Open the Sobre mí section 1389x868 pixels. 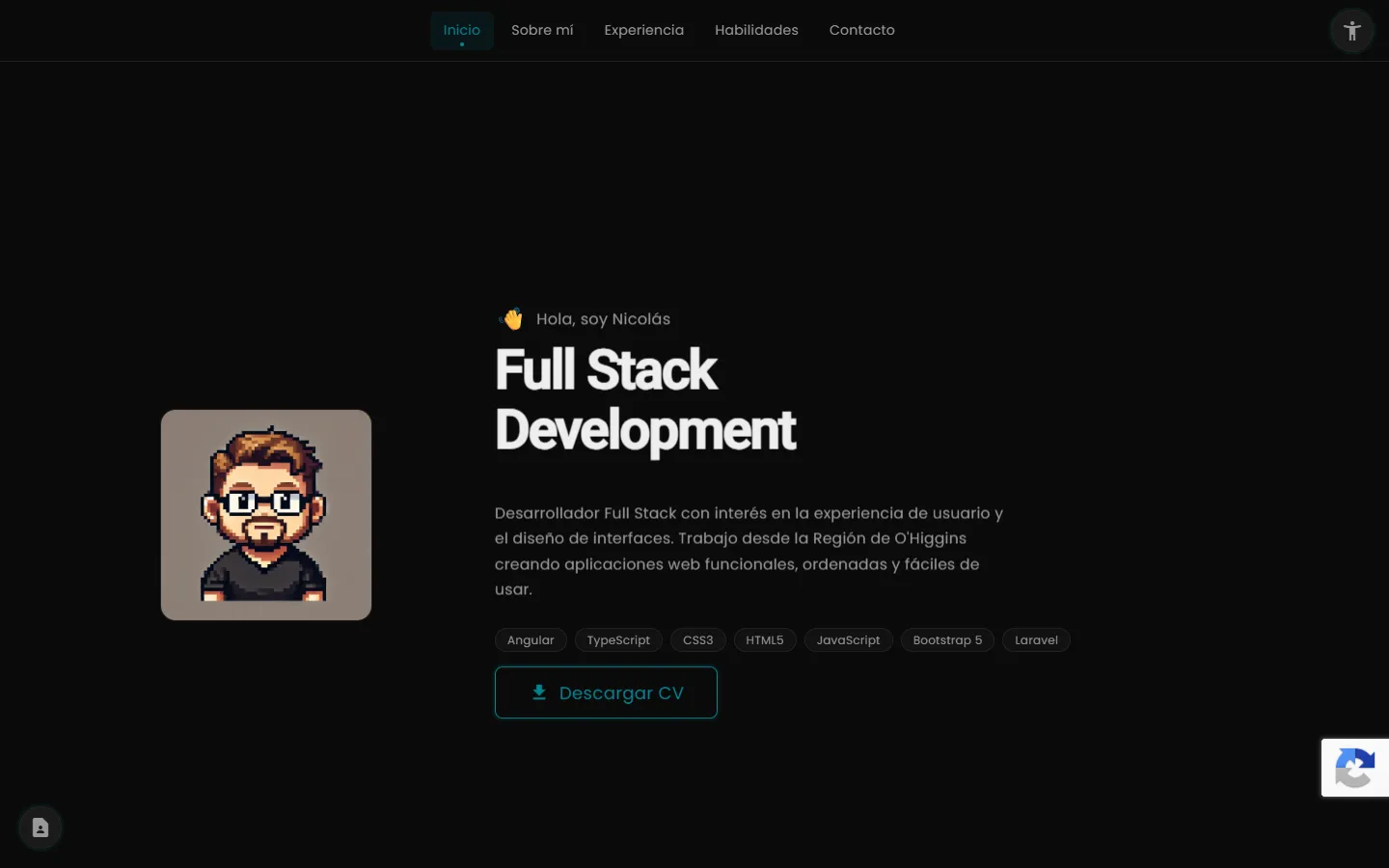[542, 31]
